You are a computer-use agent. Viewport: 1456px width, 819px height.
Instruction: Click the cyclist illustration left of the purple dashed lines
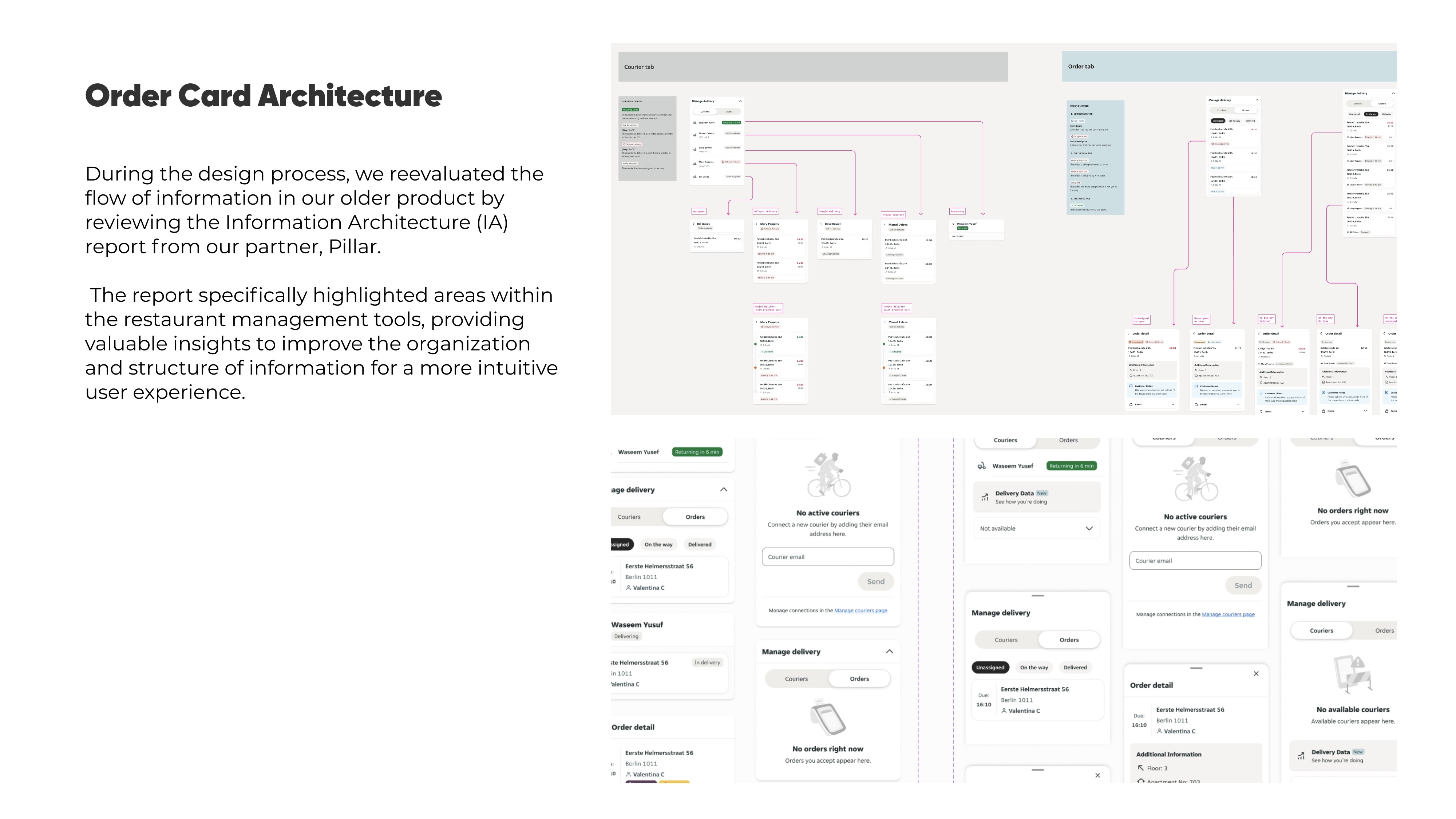tap(828, 475)
